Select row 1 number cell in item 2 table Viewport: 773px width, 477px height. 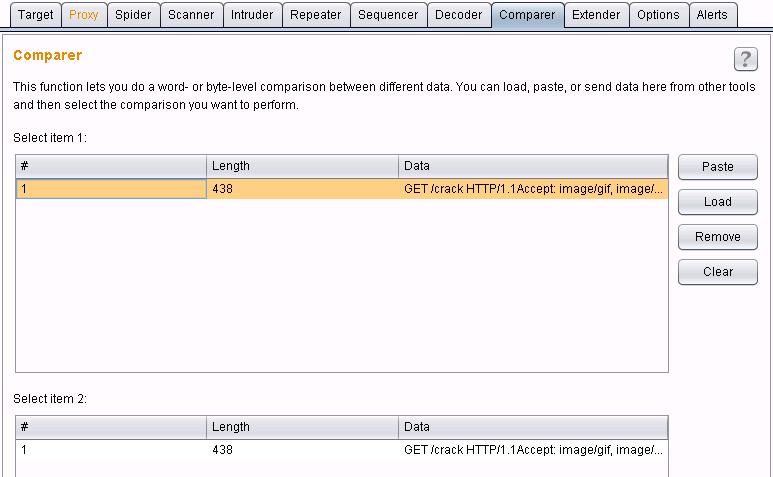111,450
